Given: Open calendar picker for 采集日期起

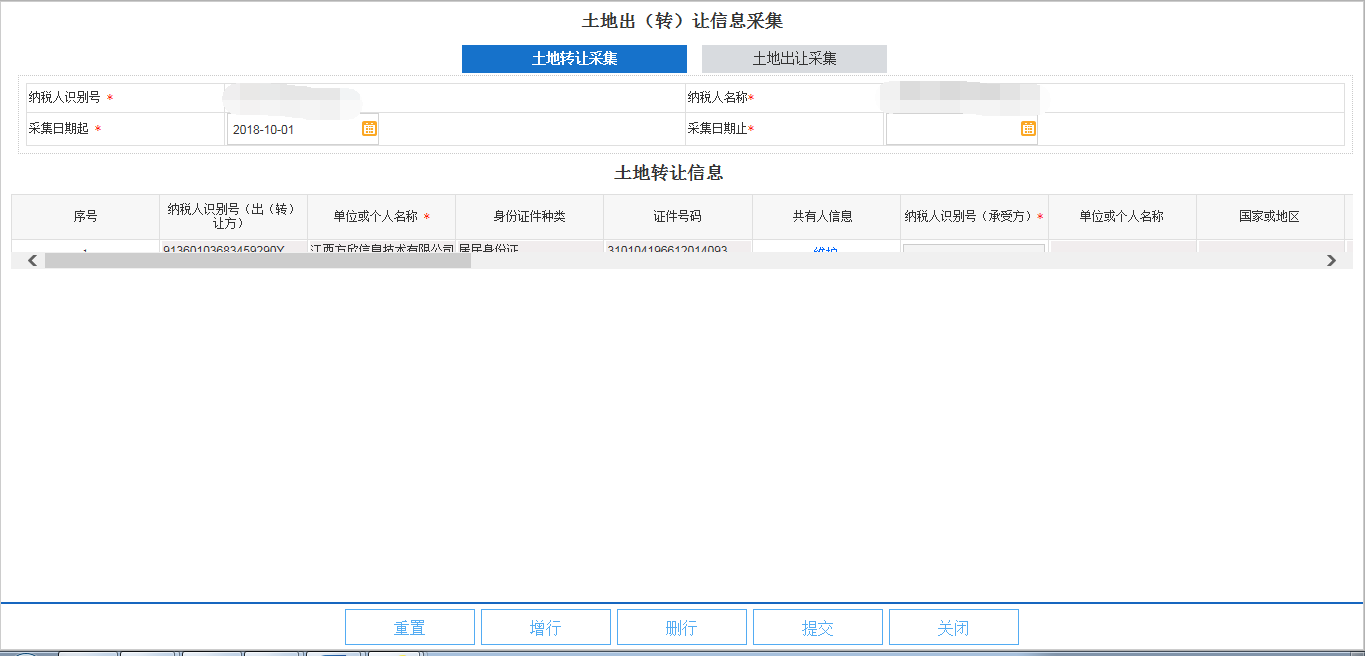Looking at the screenshot, I should [369, 128].
